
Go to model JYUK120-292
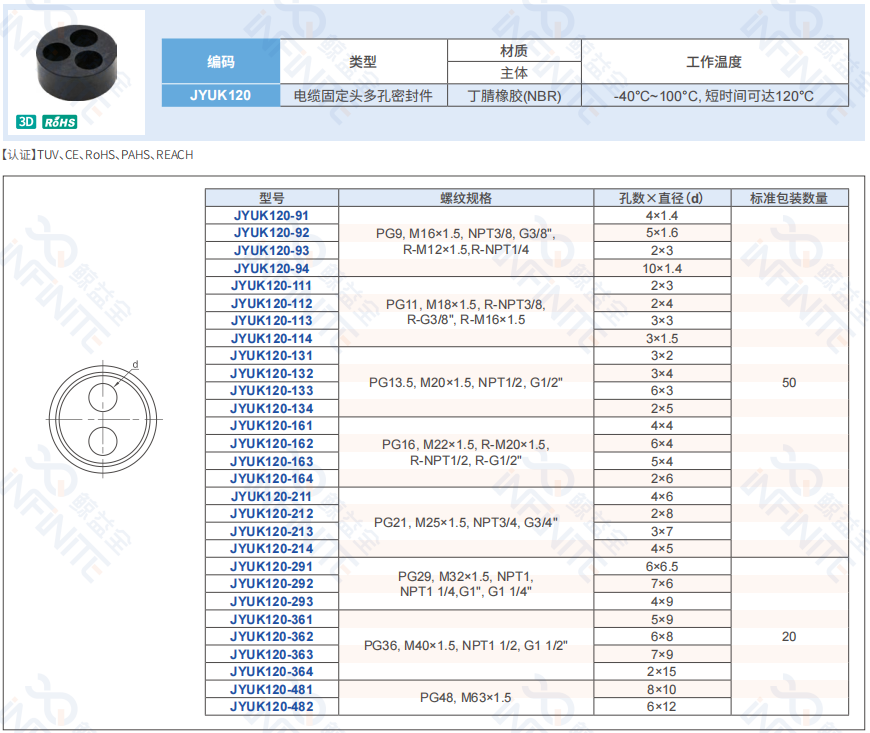pos(271,584)
